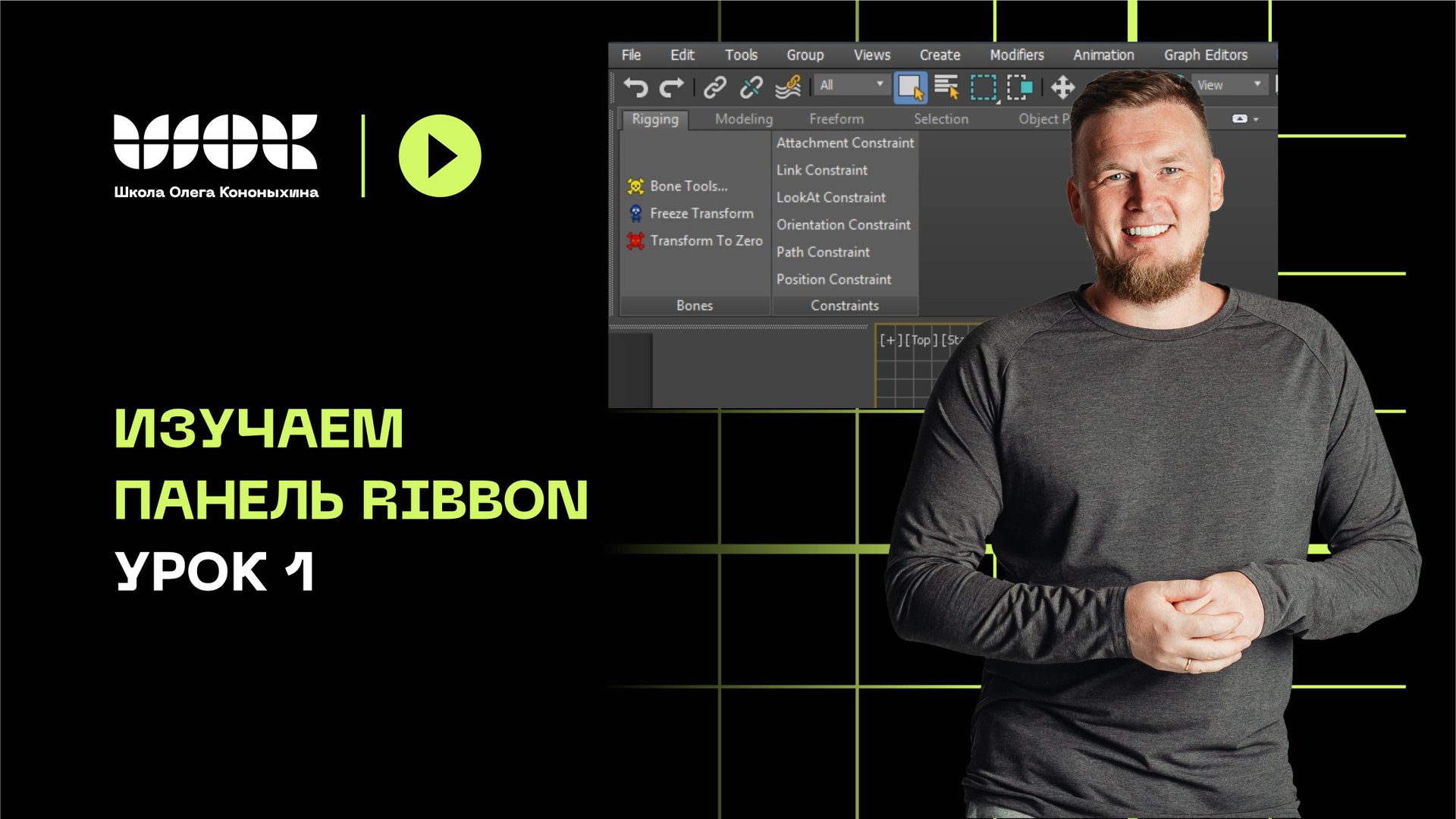The image size is (1456, 819).
Task: Open the Modifiers menu
Action: pos(1016,55)
